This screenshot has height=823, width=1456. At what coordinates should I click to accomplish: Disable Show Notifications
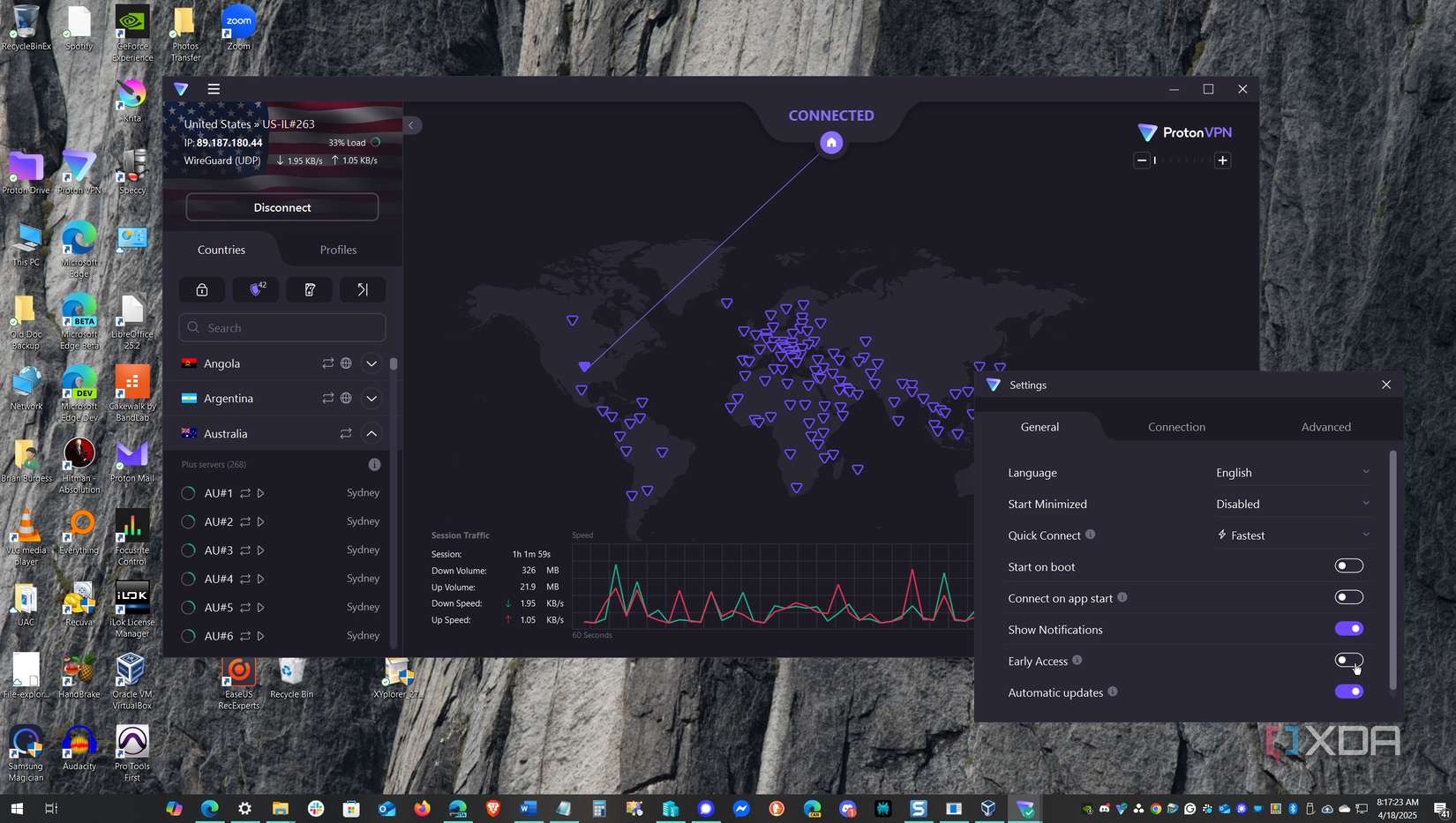1348,628
